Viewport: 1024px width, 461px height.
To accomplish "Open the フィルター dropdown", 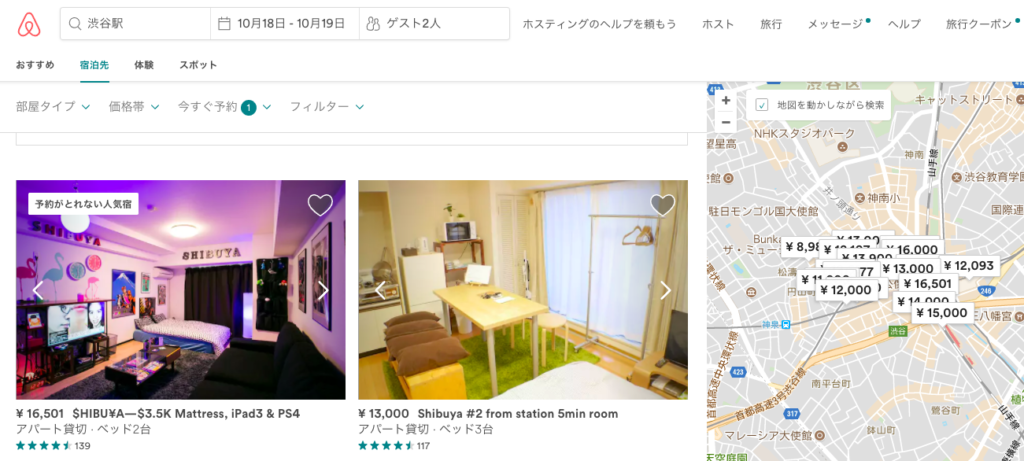I will click(326, 106).
